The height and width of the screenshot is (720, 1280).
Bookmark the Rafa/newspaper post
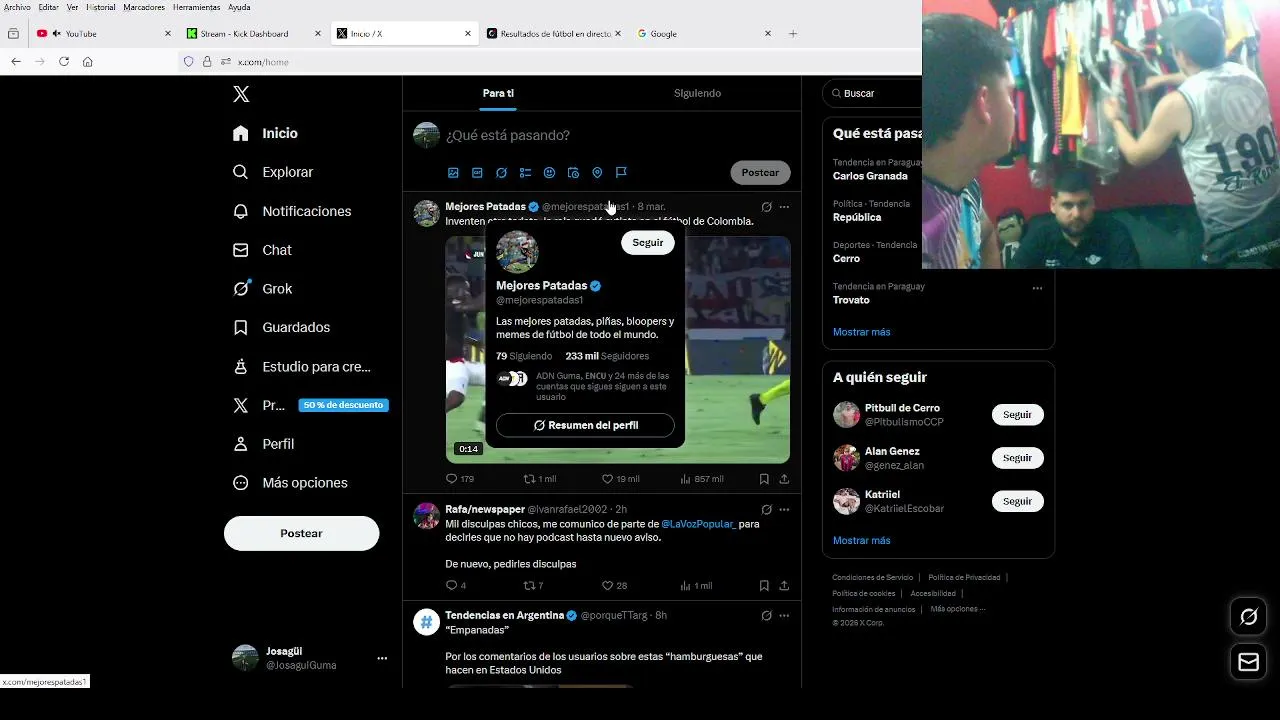(x=764, y=586)
